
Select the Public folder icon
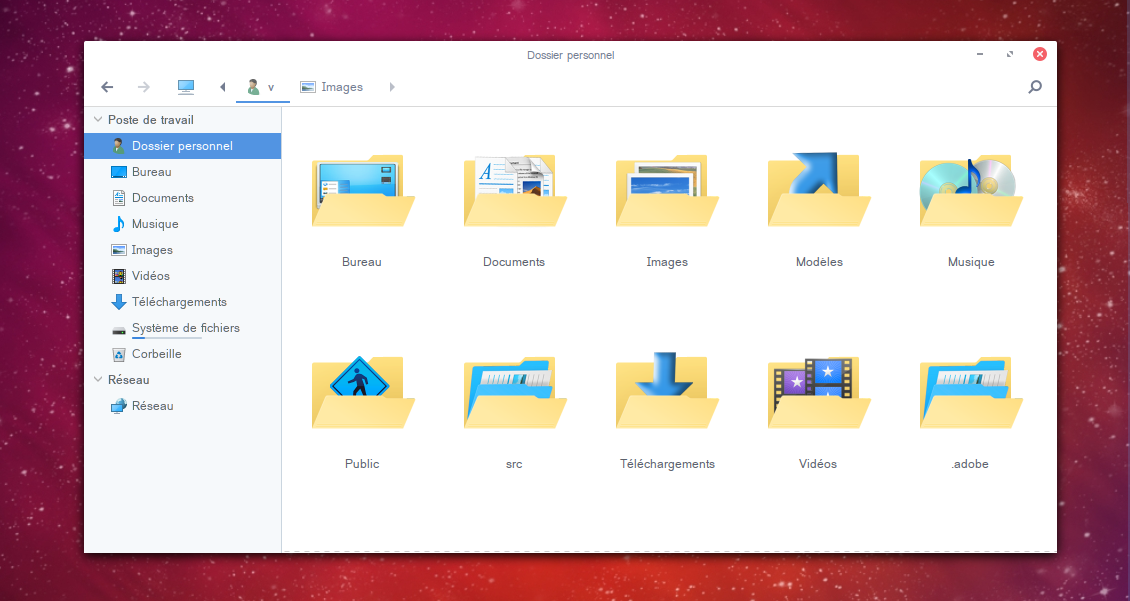tap(362, 392)
